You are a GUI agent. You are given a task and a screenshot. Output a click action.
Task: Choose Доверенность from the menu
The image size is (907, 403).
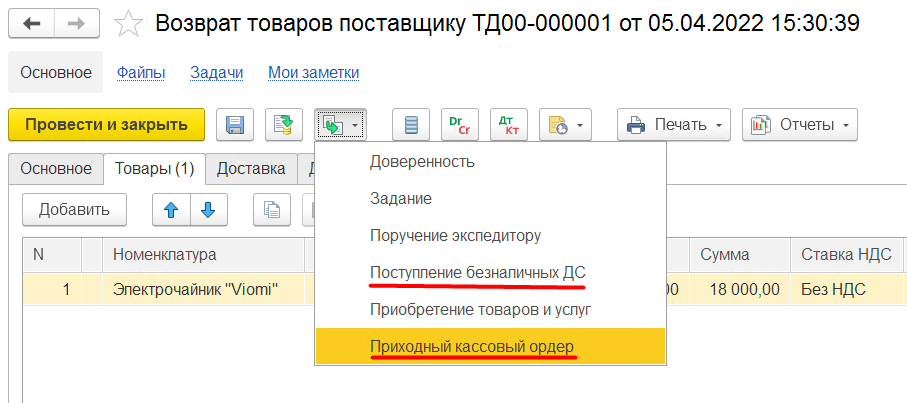pos(491,161)
